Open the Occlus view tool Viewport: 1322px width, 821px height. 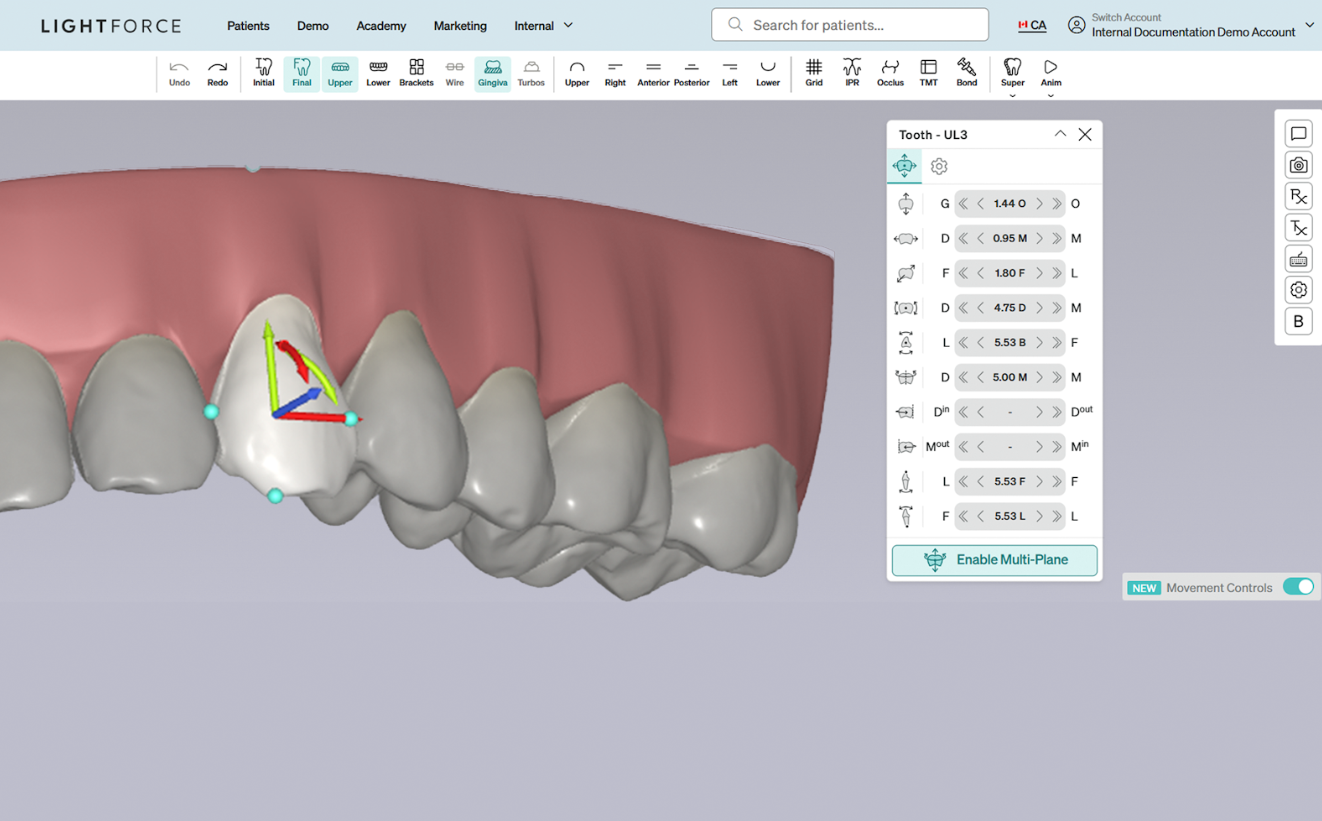(889, 73)
